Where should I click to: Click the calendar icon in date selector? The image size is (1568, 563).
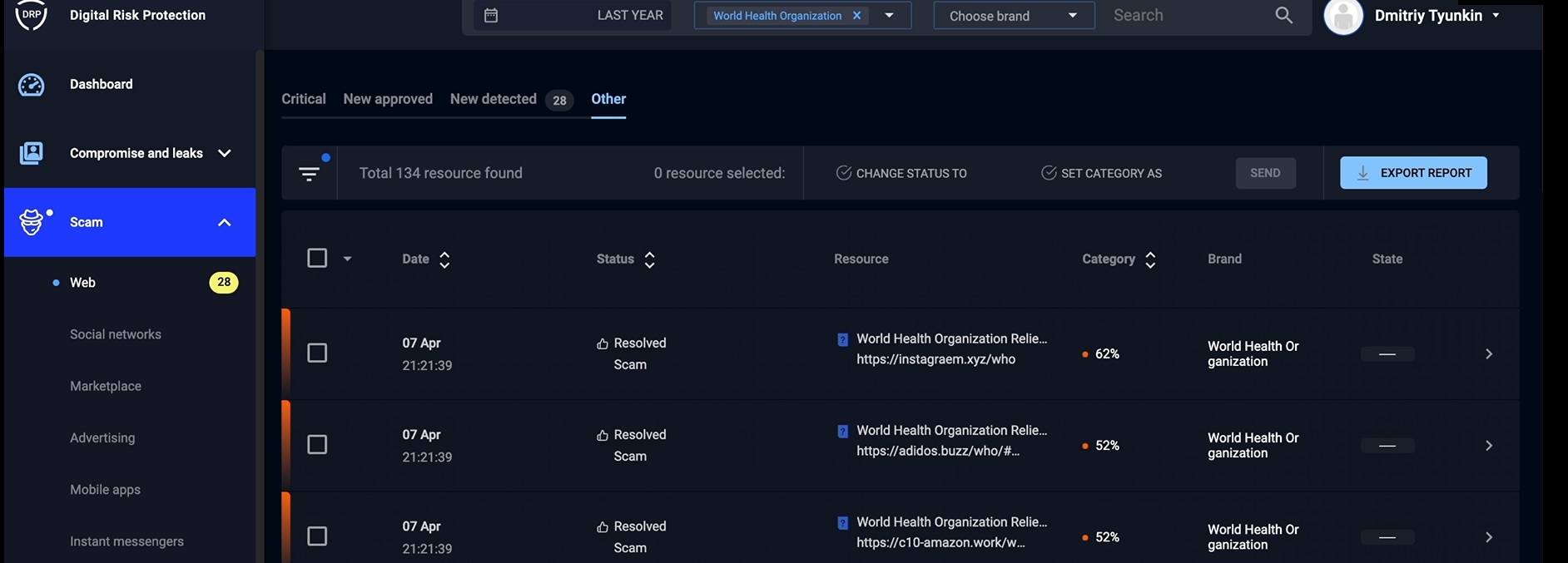491,16
